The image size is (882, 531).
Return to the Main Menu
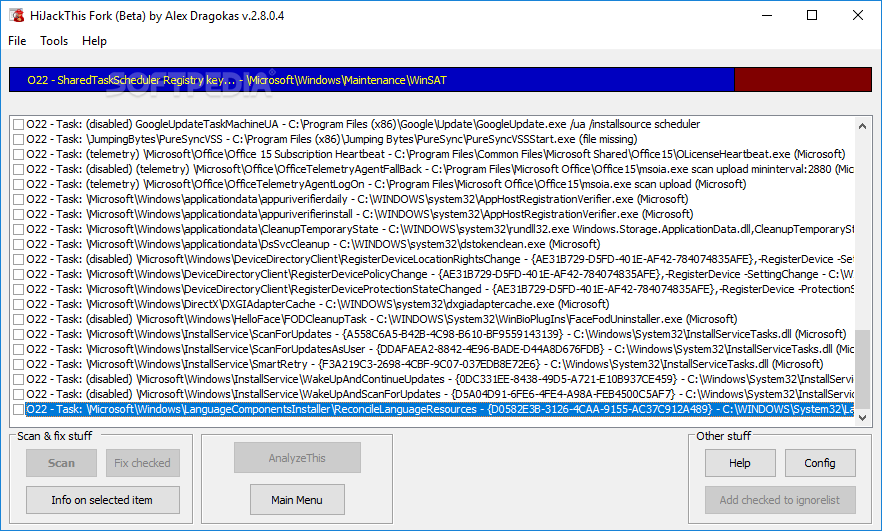297,500
